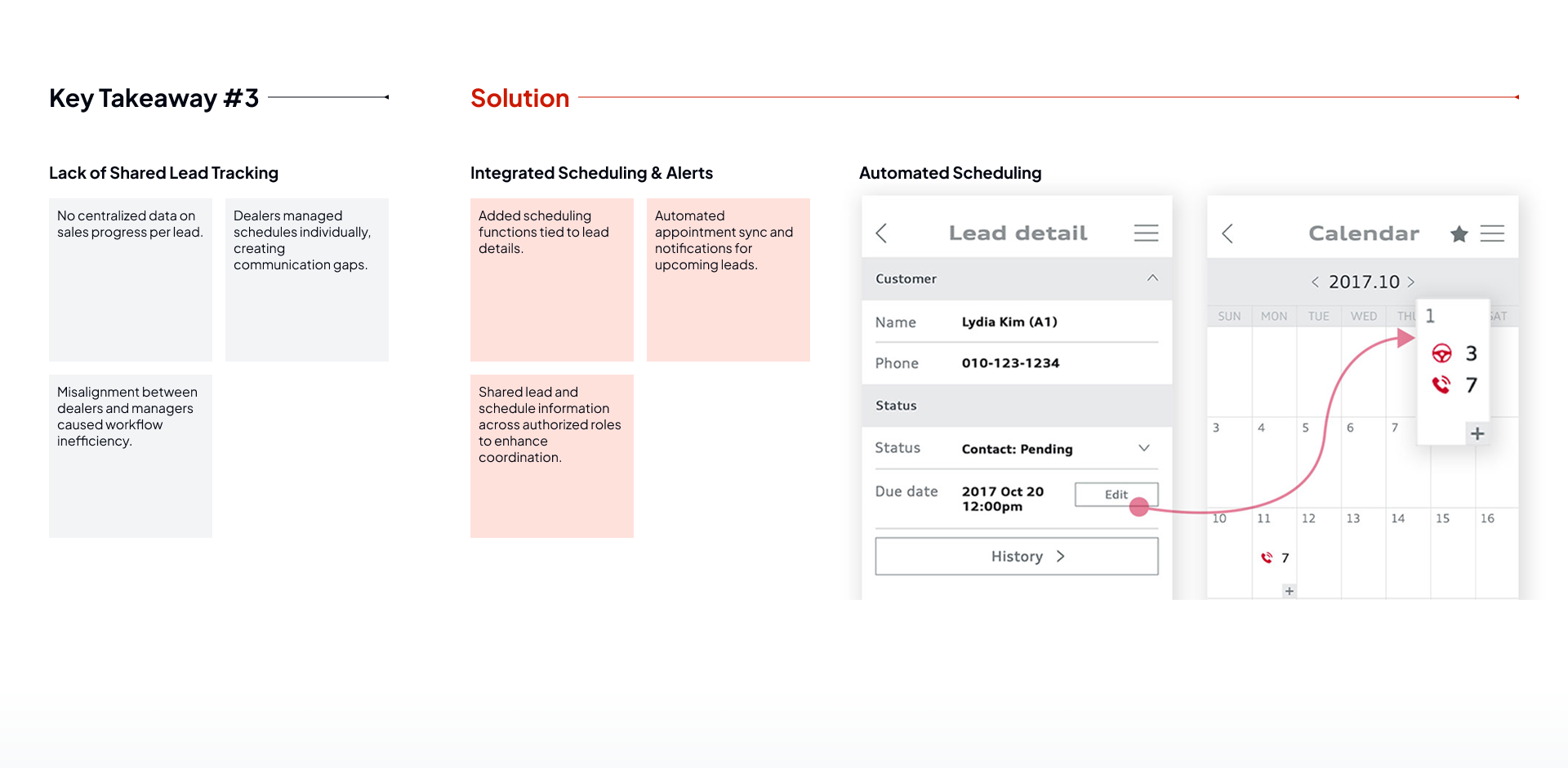Open the Contact: Pending status dropdown
The height and width of the screenshot is (768, 1568).
pyautogui.click(x=1143, y=448)
